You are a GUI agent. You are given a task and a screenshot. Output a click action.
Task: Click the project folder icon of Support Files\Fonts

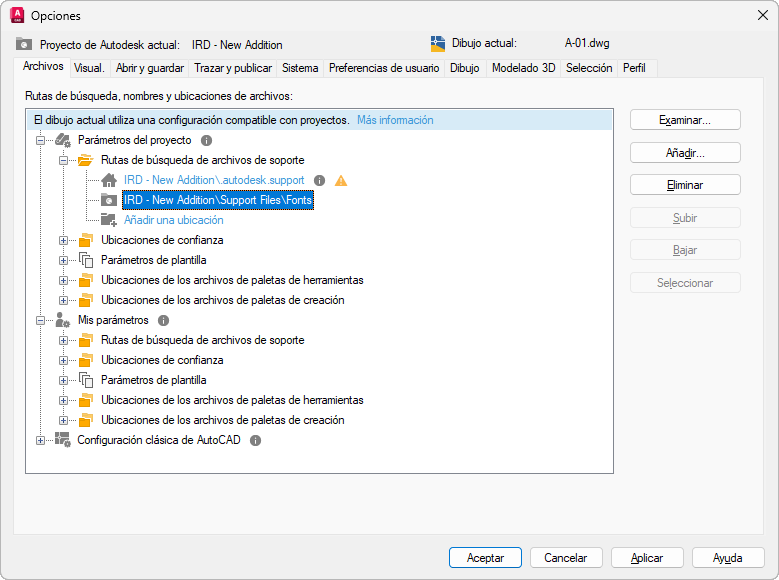click(x=109, y=200)
